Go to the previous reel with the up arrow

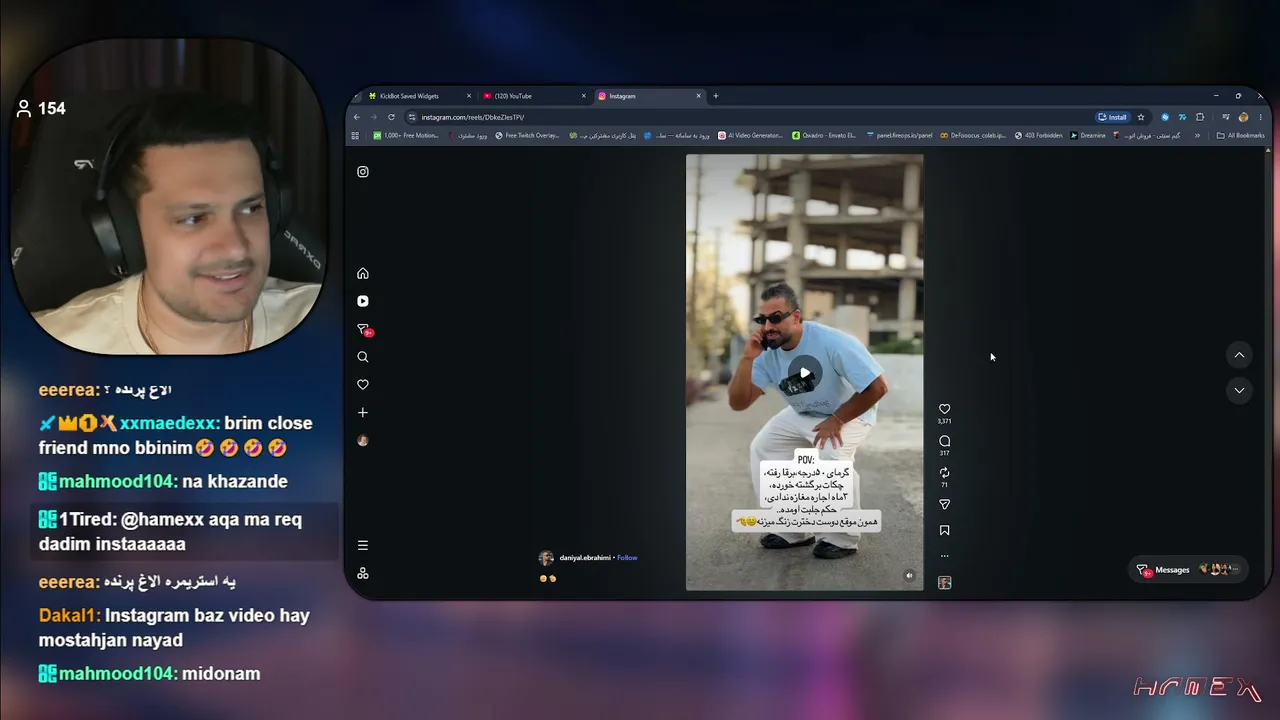(1239, 355)
